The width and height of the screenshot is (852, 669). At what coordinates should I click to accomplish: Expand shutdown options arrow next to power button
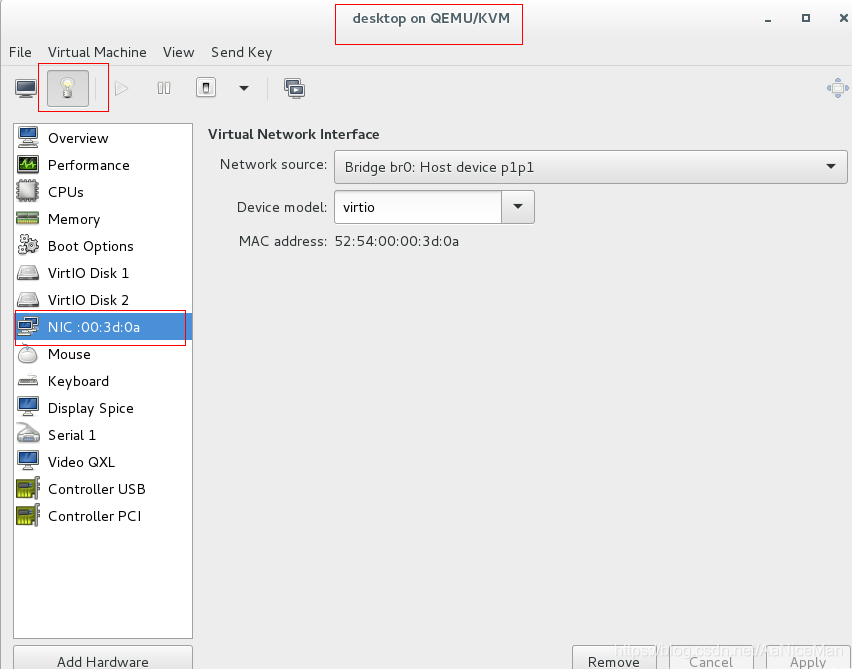pos(244,88)
